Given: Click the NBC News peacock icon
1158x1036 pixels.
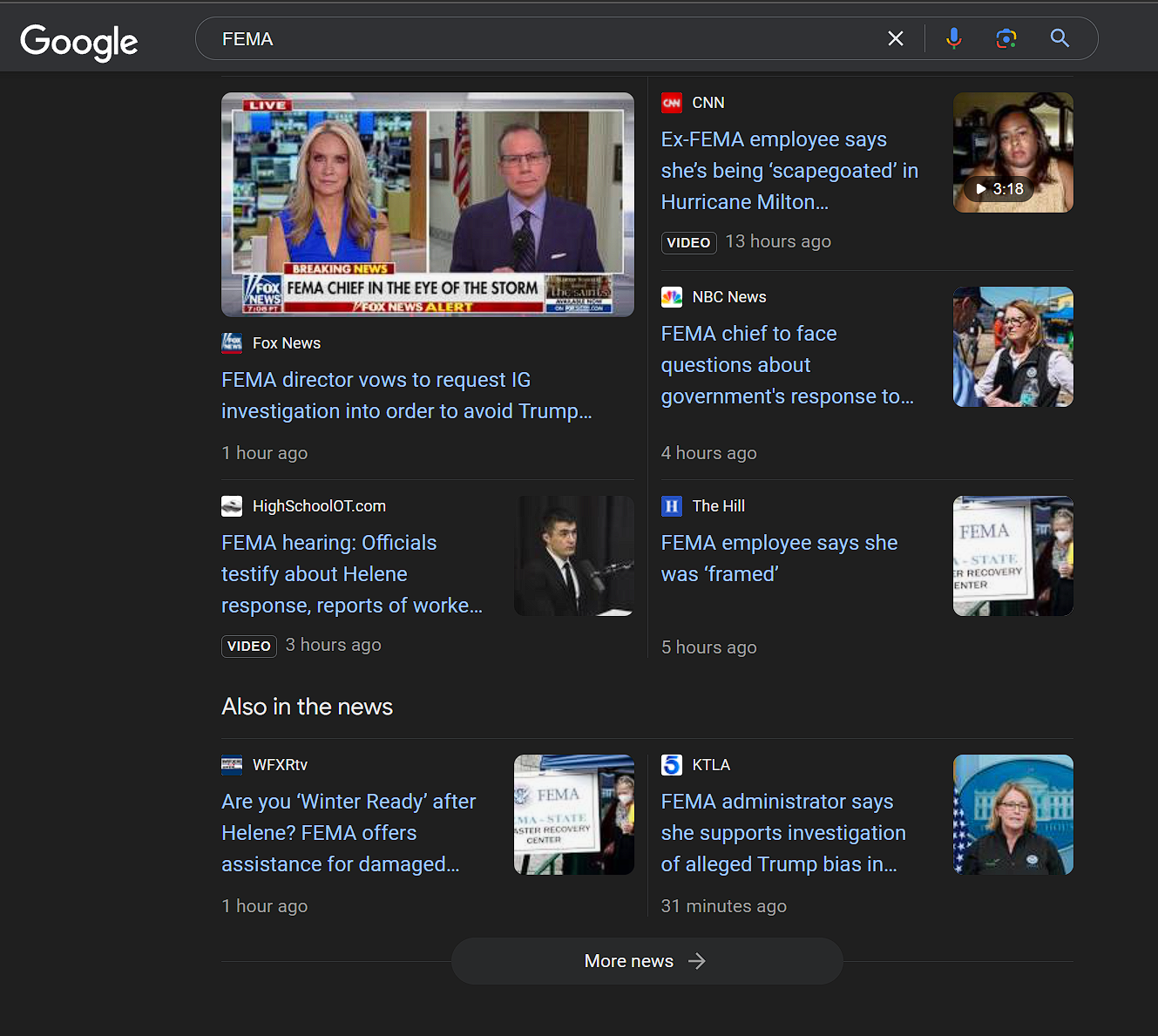Looking at the screenshot, I should point(672,297).
